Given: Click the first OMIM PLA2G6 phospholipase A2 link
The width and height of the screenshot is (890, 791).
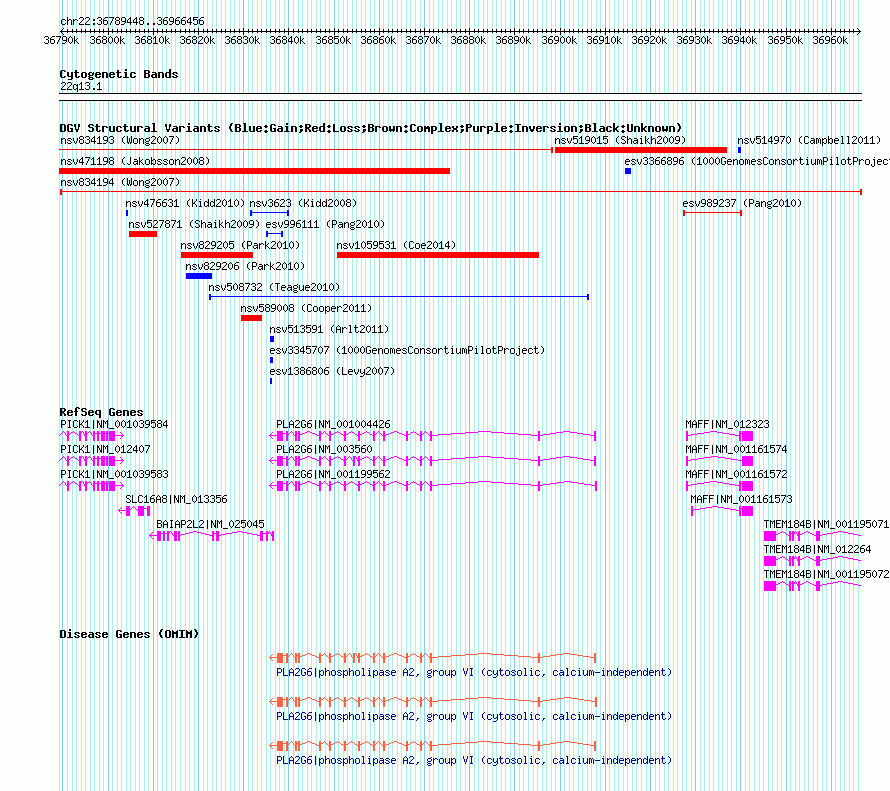Looking at the screenshot, I should 474,672.
